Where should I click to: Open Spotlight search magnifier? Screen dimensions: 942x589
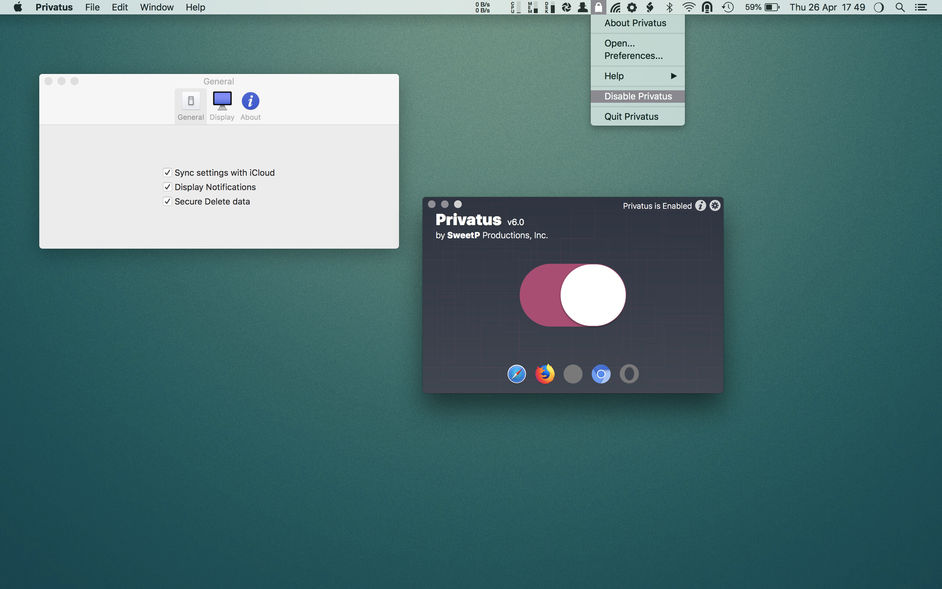coord(900,7)
